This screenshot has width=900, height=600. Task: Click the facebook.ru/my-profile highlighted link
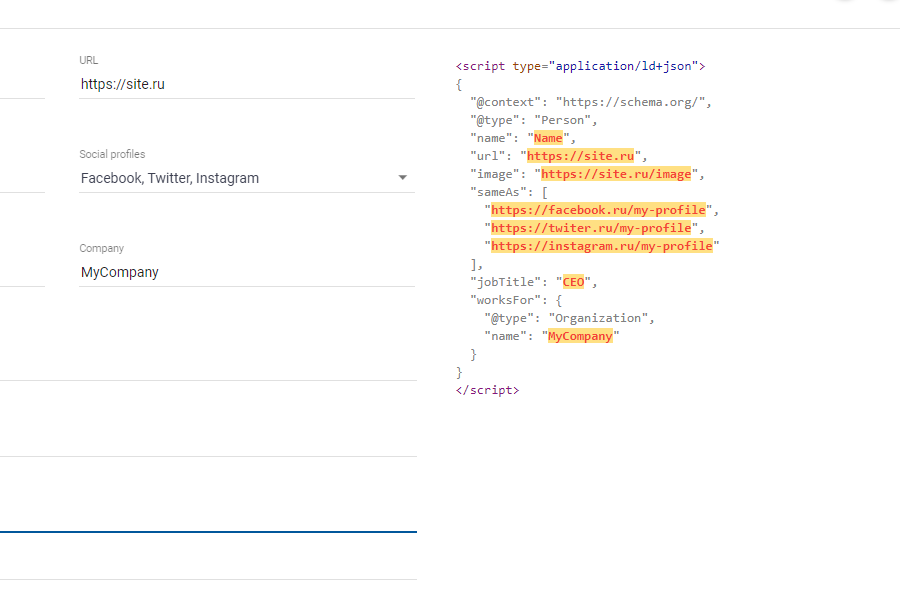coord(599,210)
